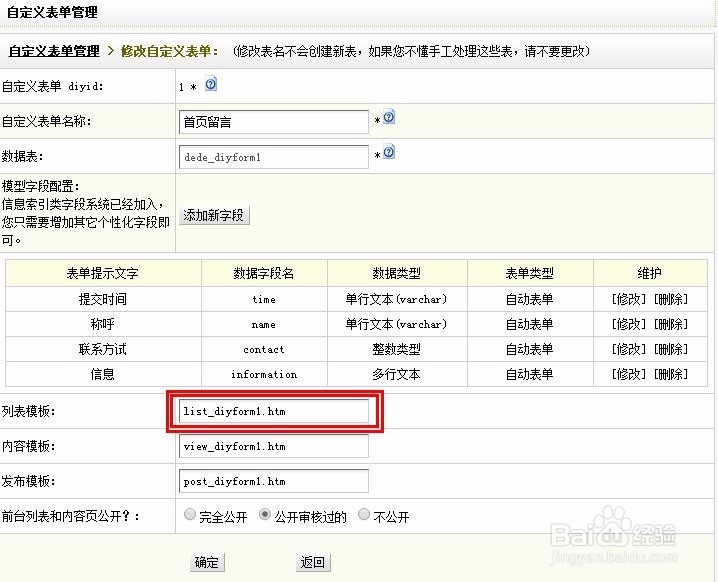Click the 内容模板 label
Image resolution: width=718 pixels, height=582 pixels.
(x=28, y=446)
